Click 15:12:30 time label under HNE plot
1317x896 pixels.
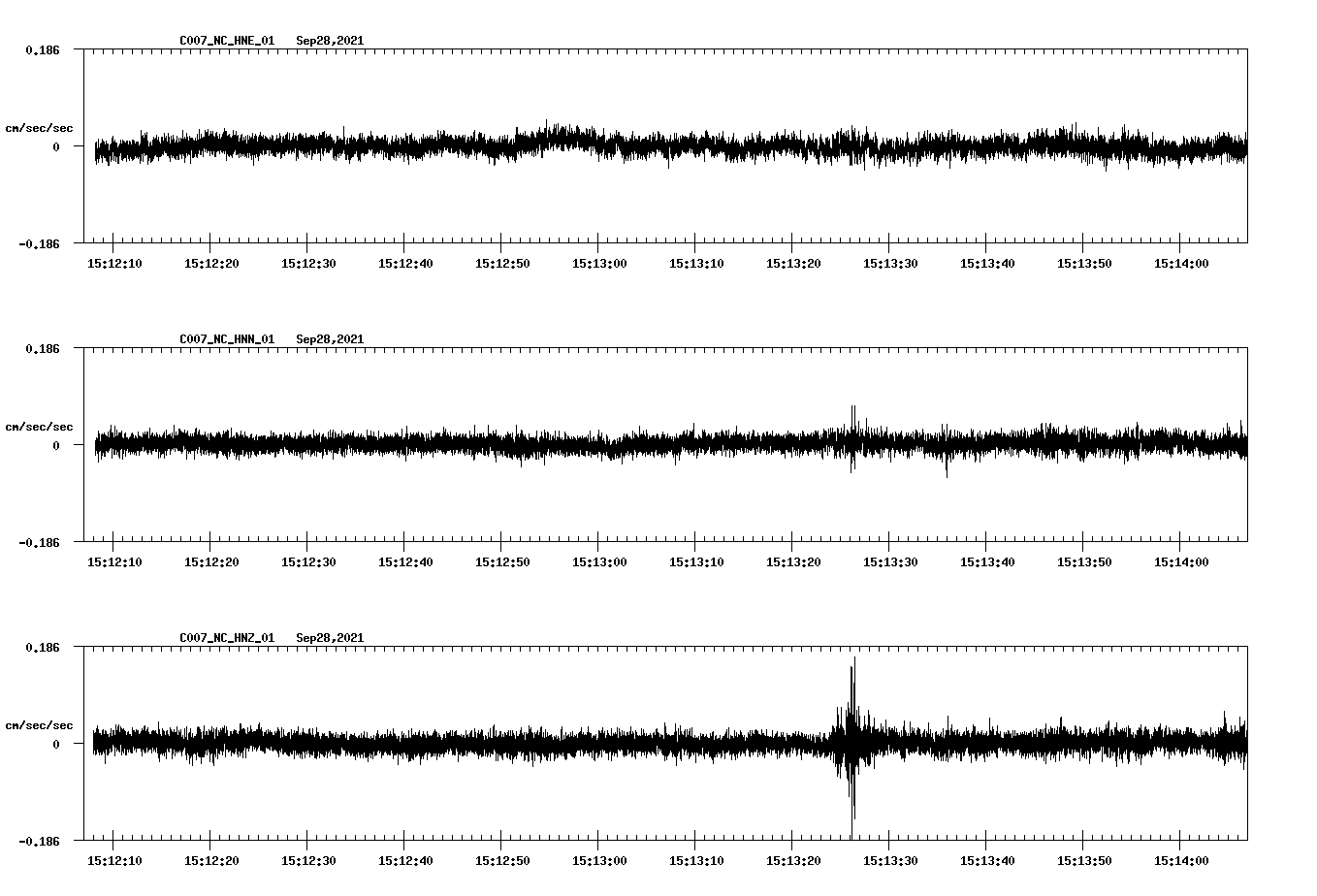coord(308,264)
